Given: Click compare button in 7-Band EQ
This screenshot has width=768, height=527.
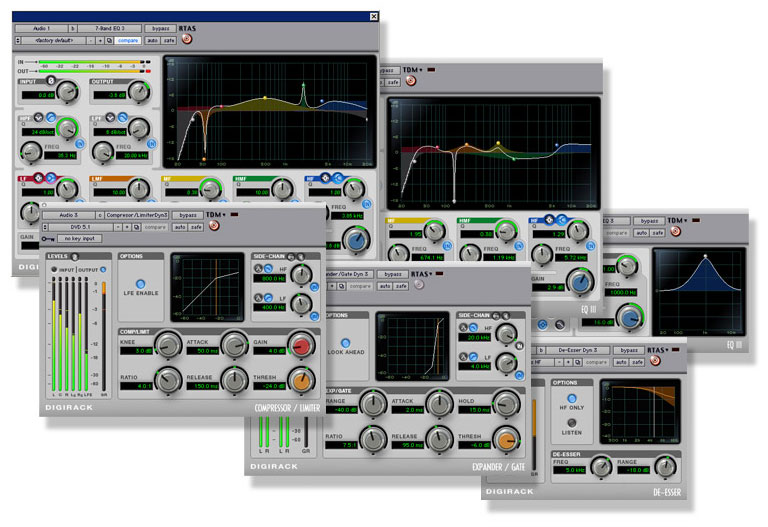Looking at the screenshot, I should [x=128, y=40].
